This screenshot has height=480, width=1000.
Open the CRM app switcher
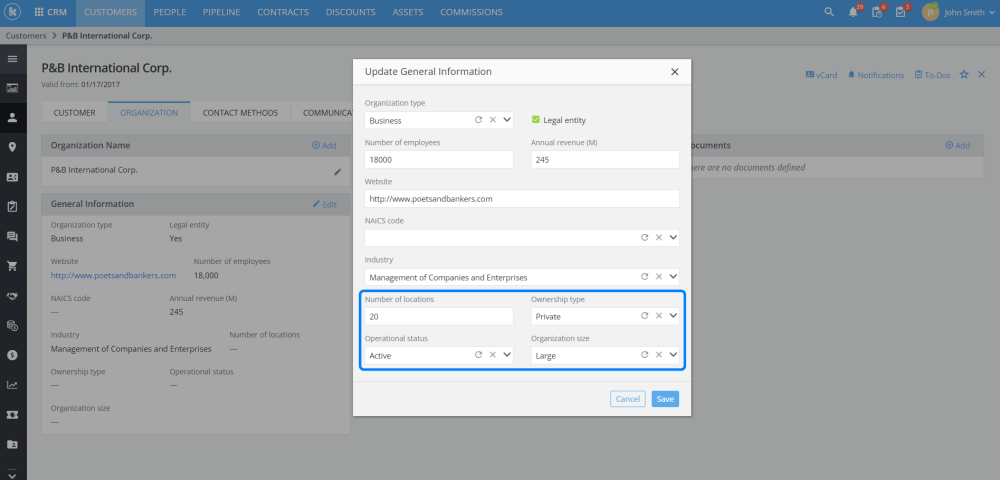pos(50,12)
